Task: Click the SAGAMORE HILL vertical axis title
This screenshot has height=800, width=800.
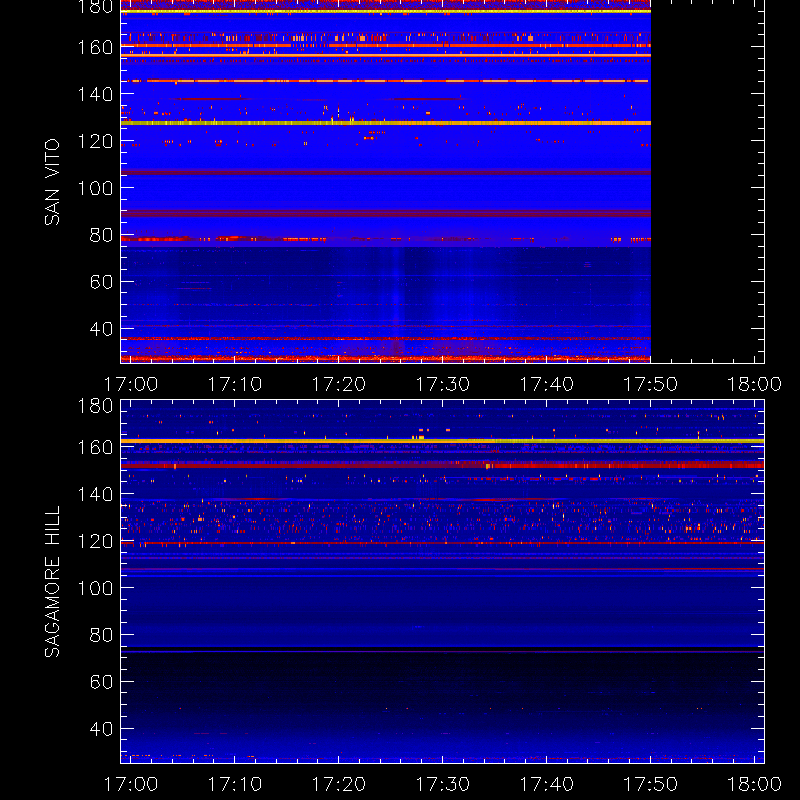Action: pos(52,582)
